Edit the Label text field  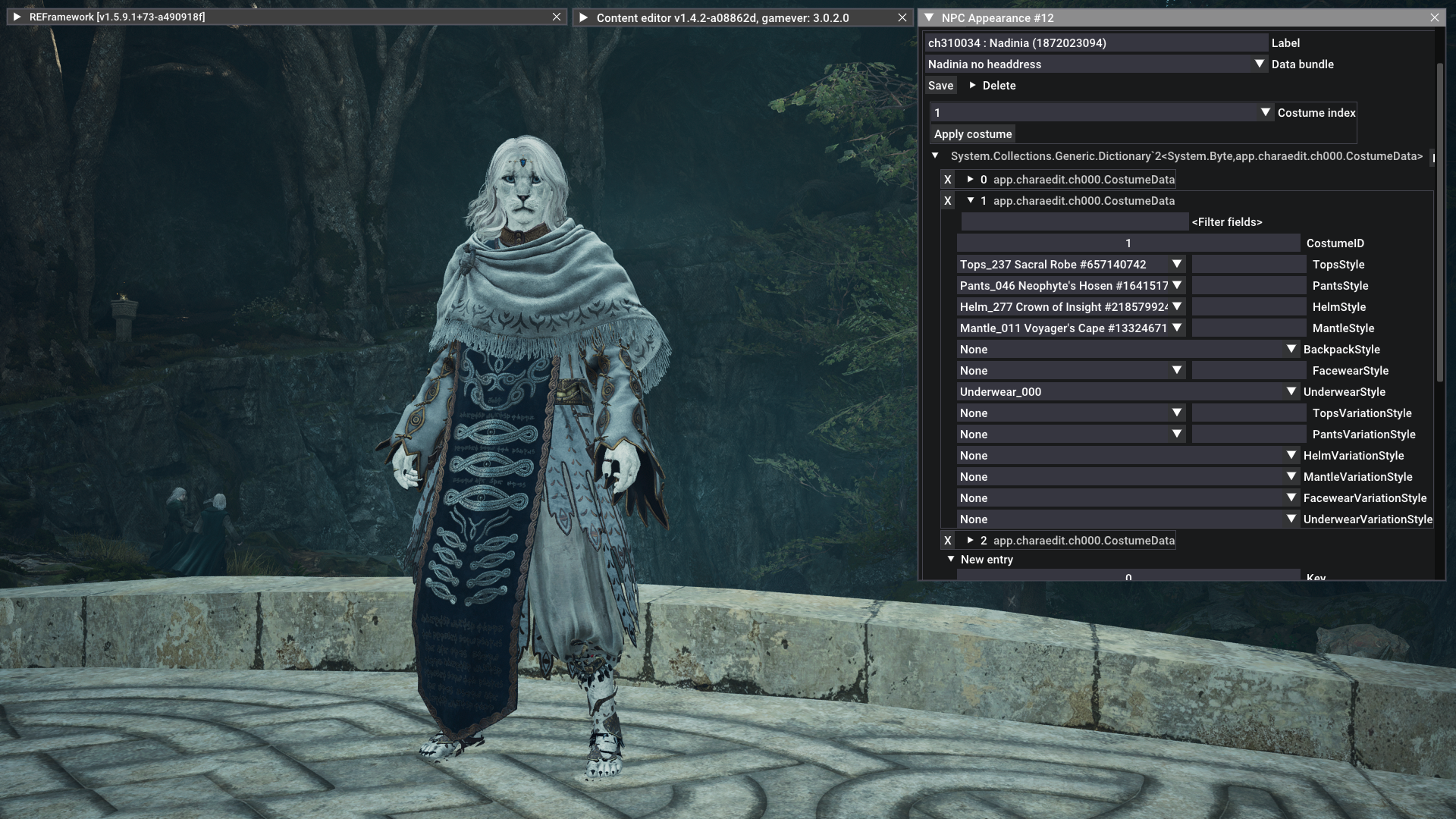pyautogui.click(x=1097, y=43)
